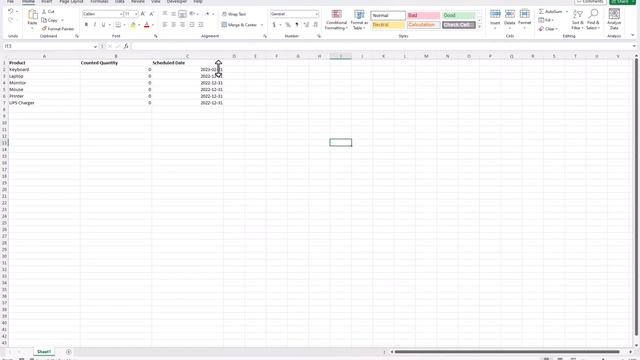Open Format as Table gallery
This screenshot has height=360, width=640.
click(x=359, y=20)
